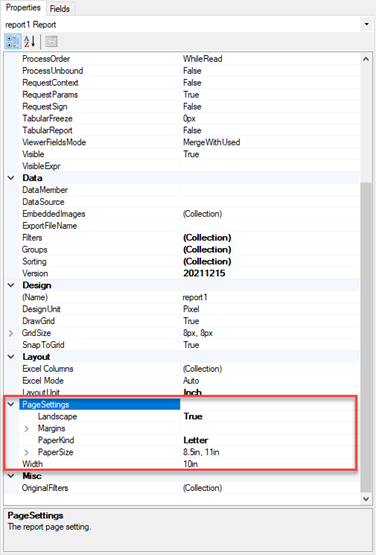Collapse the PageSettings node
Viewport: 376px width, 555px height.
[x=11, y=404]
